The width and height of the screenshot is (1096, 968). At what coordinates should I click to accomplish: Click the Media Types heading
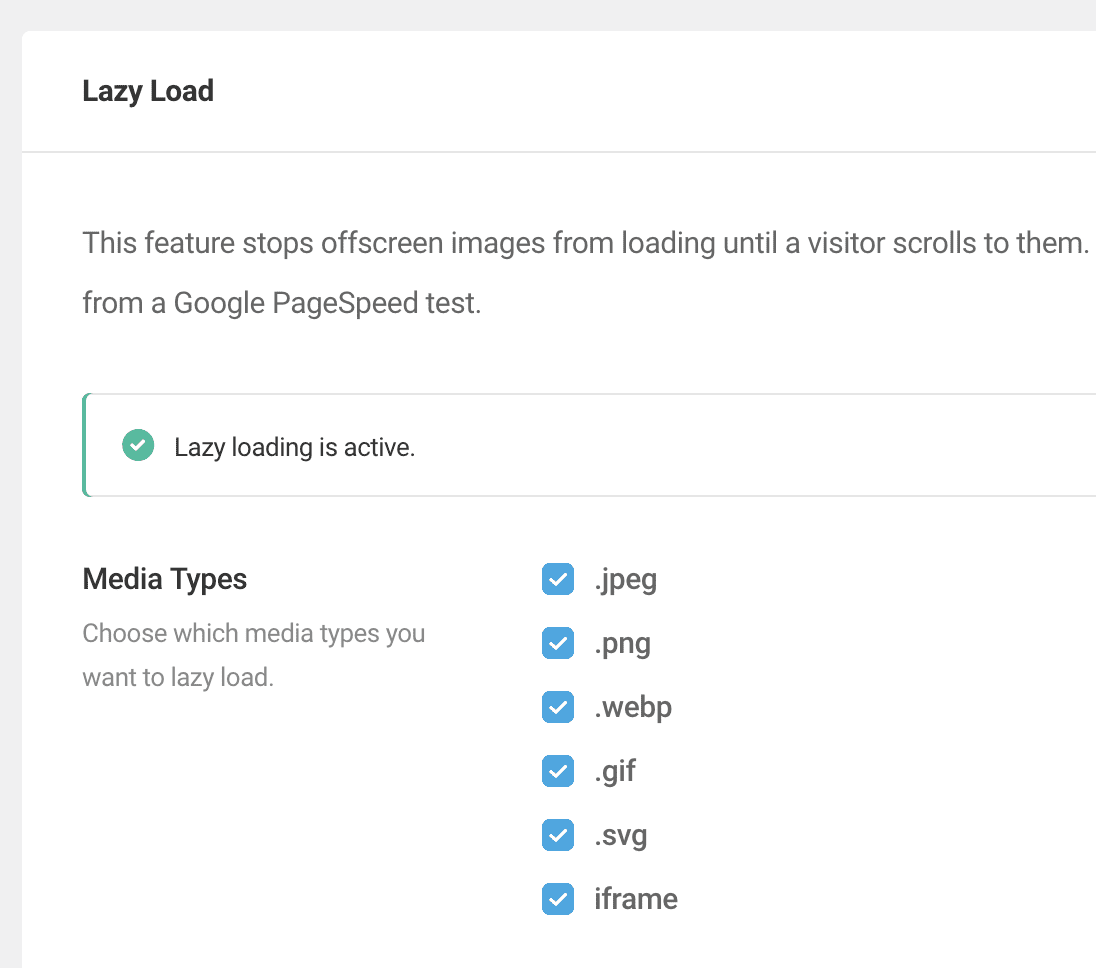165,579
